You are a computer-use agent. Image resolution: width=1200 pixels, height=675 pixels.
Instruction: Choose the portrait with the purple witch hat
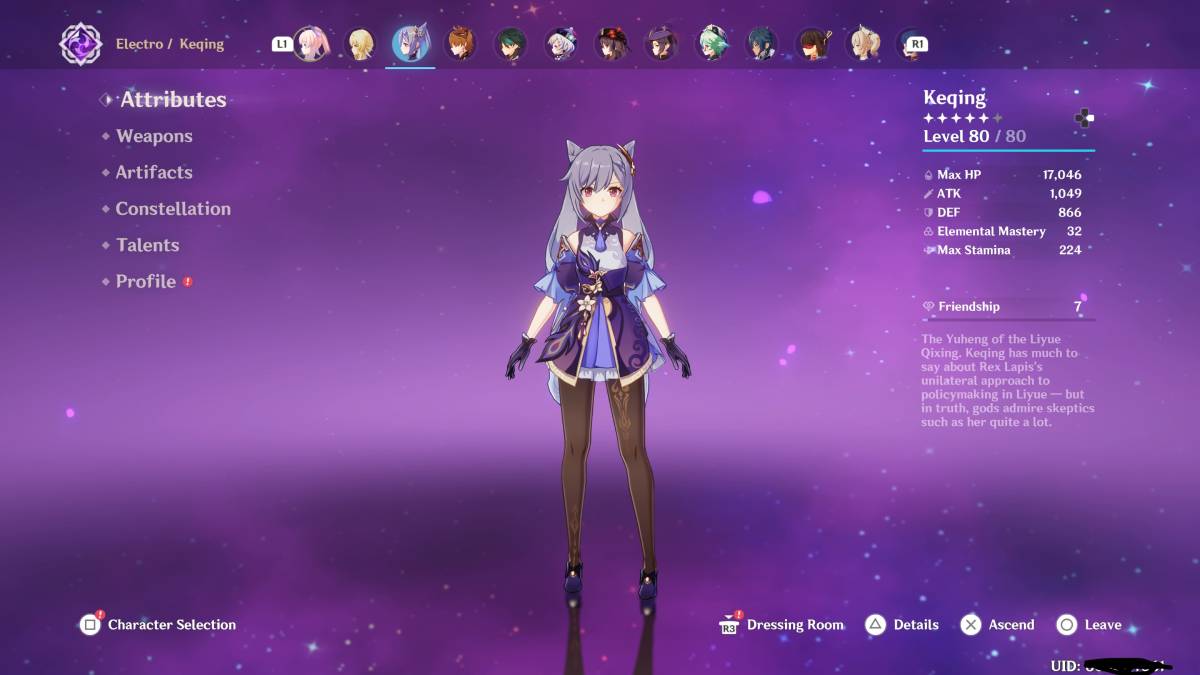click(x=661, y=44)
